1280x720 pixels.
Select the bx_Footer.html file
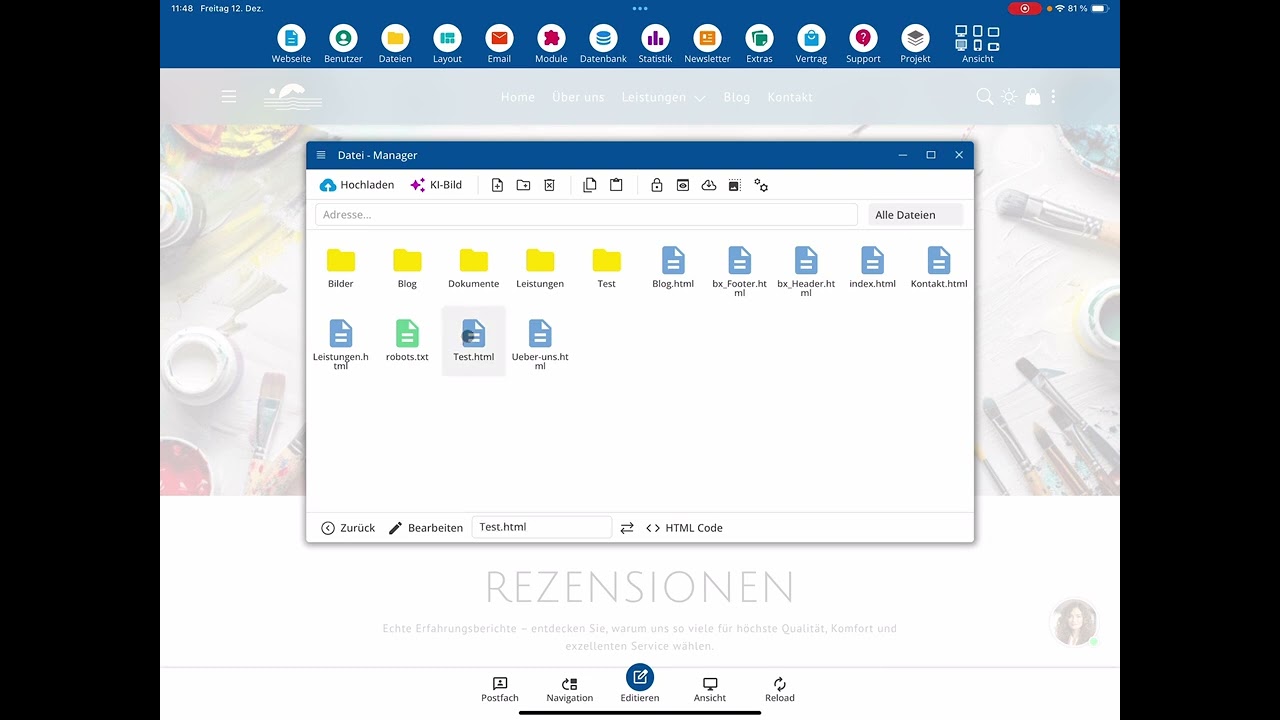coord(740,271)
